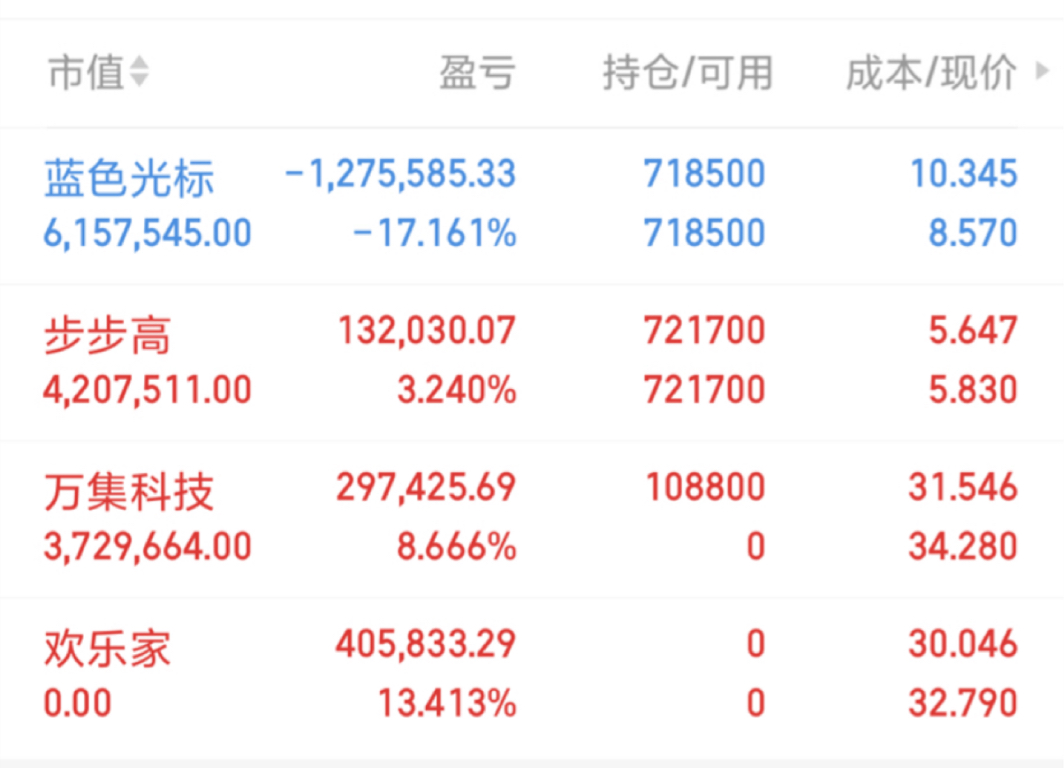Image resolution: width=1064 pixels, height=768 pixels.
Task: Select profit percentage 3.240%
Action: tap(457, 390)
